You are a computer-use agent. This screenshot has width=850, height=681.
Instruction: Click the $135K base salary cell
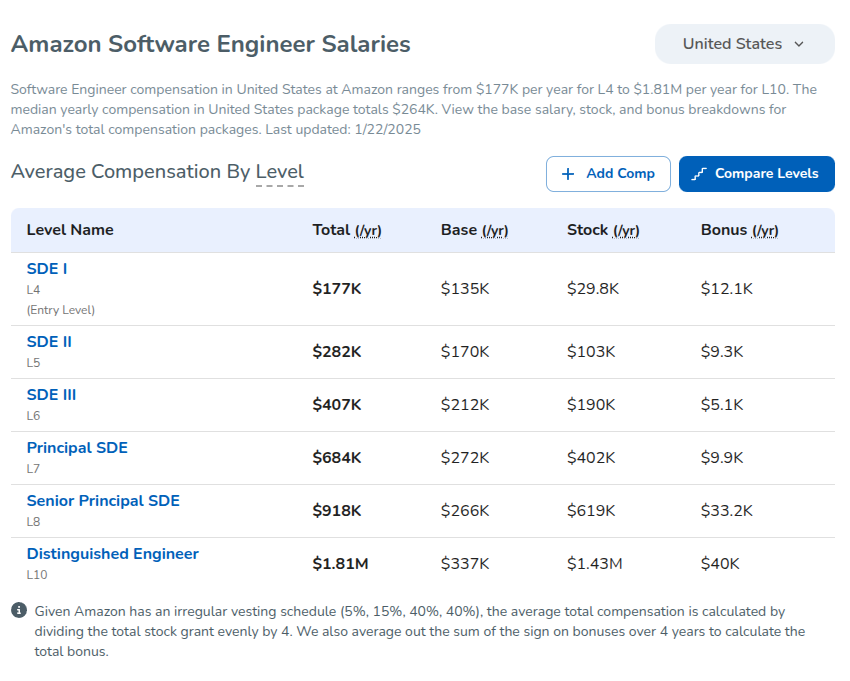coord(465,288)
